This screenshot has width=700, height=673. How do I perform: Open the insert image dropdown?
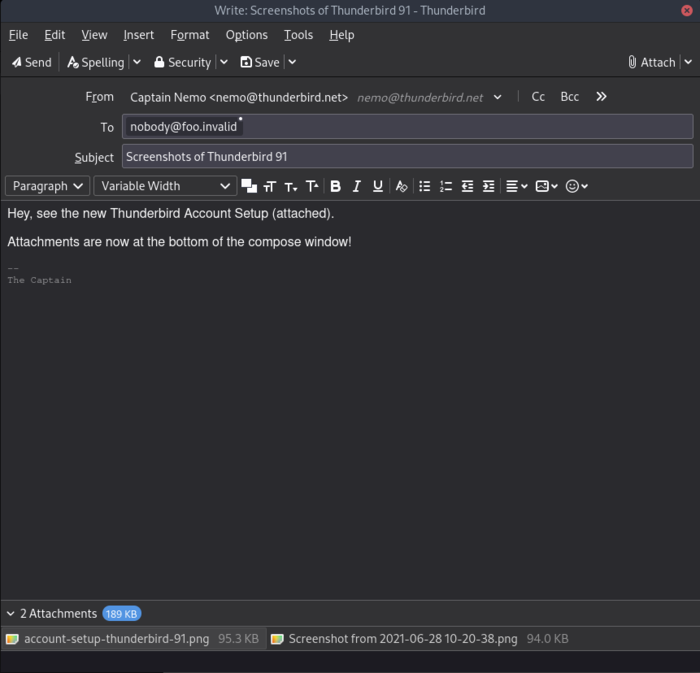(x=546, y=186)
